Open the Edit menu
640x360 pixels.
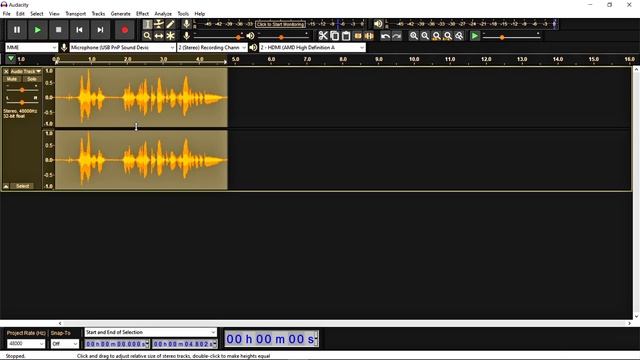[x=20, y=13]
